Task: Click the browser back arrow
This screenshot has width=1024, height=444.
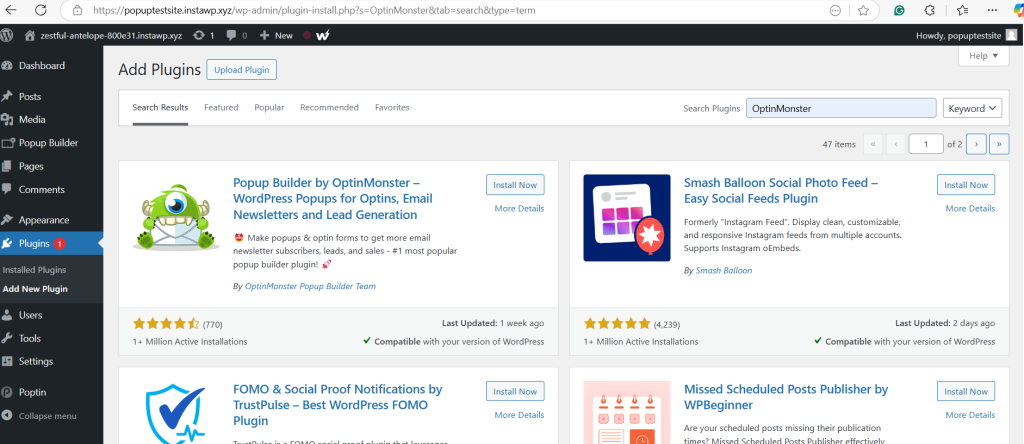Action: pos(12,10)
